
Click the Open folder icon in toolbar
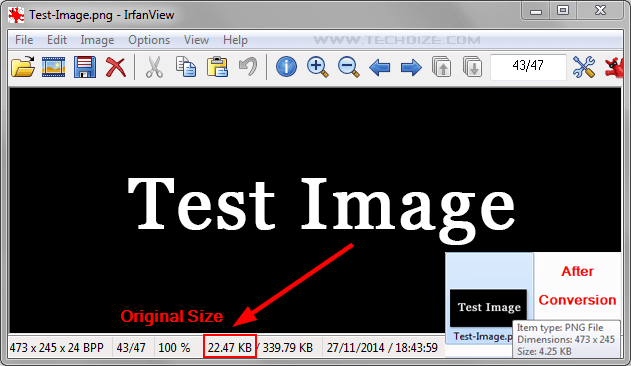(x=23, y=66)
